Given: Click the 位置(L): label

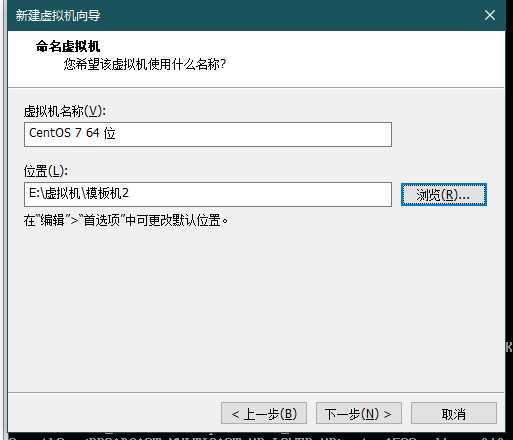Looking at the screenshot, I should coord(46,171).
